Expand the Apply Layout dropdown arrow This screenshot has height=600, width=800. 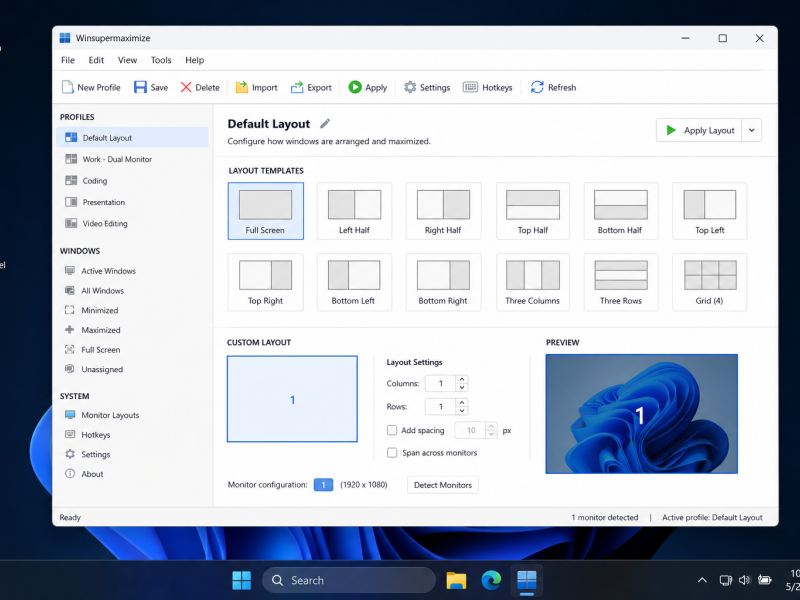click(x=752, y=130)
